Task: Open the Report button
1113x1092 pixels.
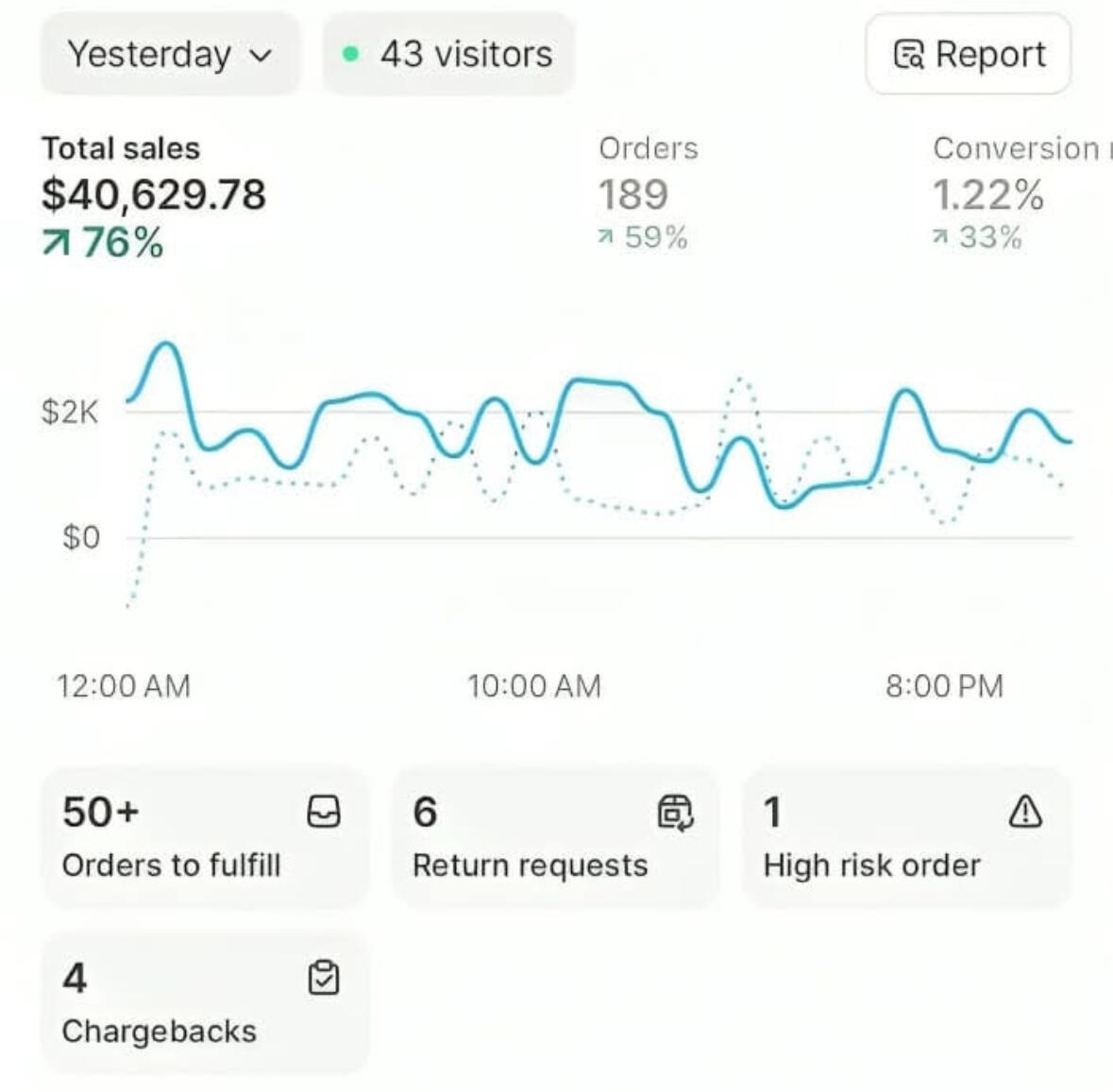Action: point(969,55)
